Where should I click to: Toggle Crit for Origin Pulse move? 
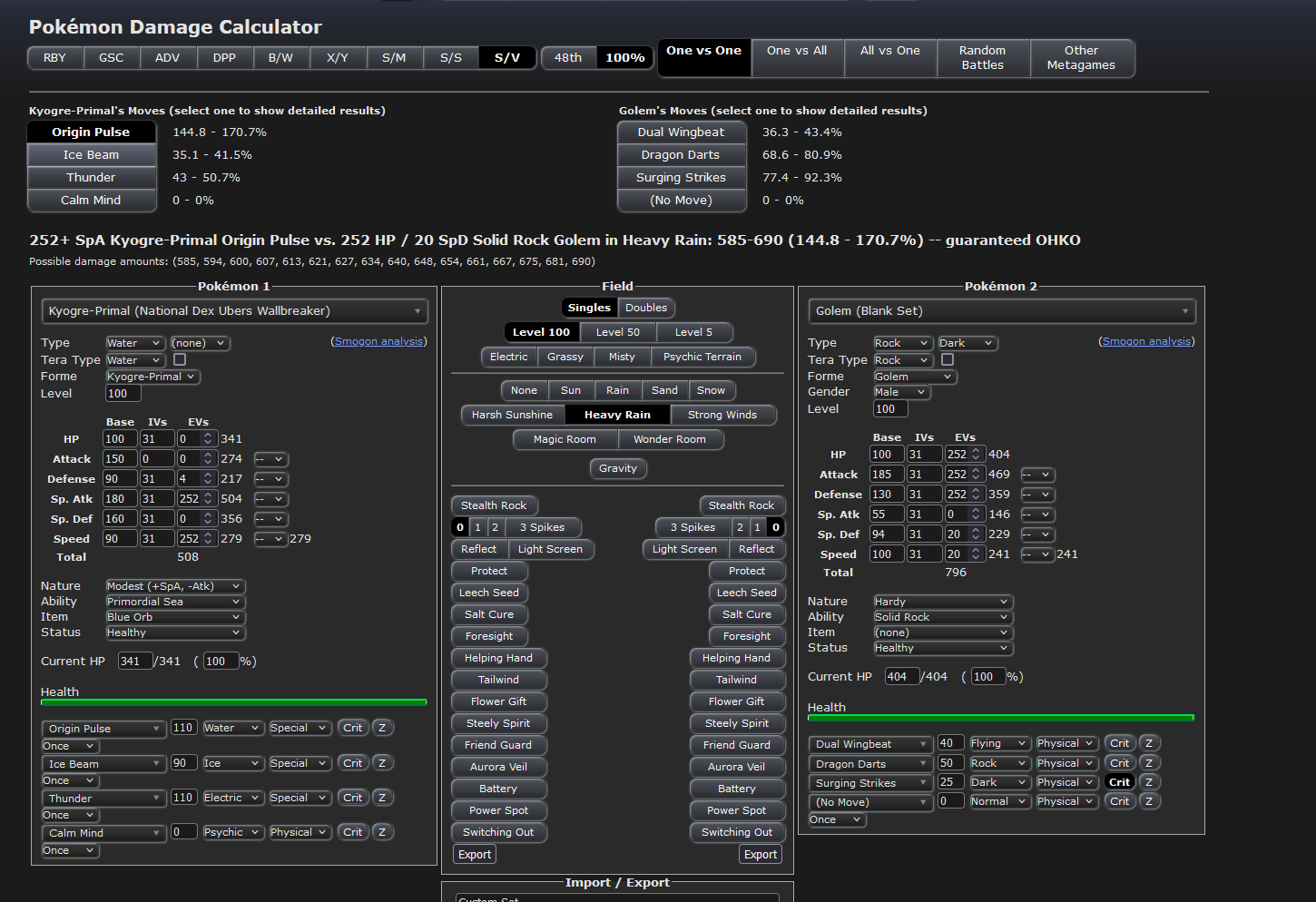[352, 728]
